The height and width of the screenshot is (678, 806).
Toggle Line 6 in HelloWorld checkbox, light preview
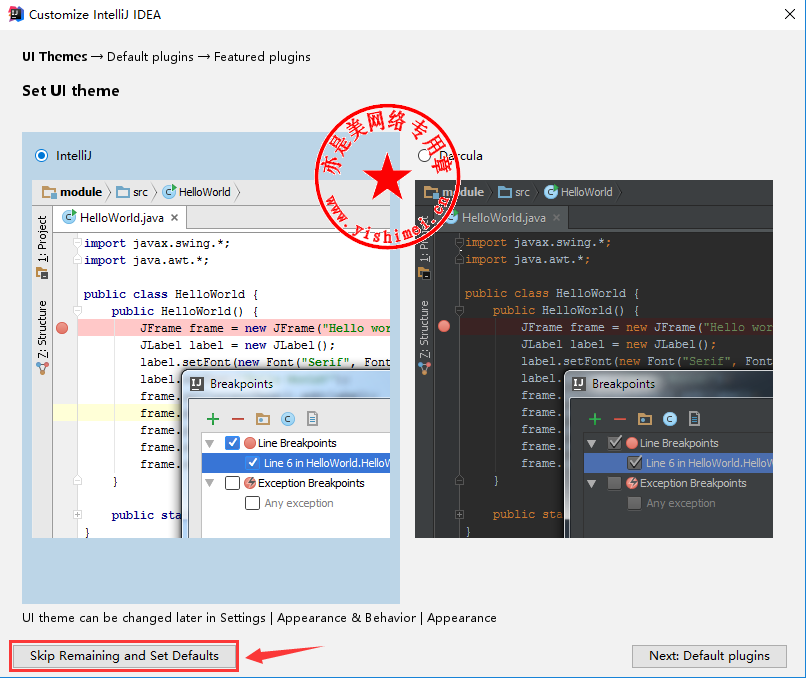point(252,463)
